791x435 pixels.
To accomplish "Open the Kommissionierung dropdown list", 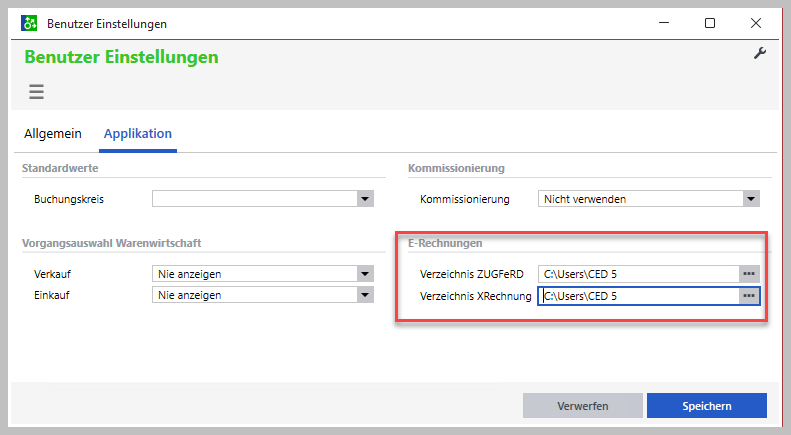I will 751,199.
